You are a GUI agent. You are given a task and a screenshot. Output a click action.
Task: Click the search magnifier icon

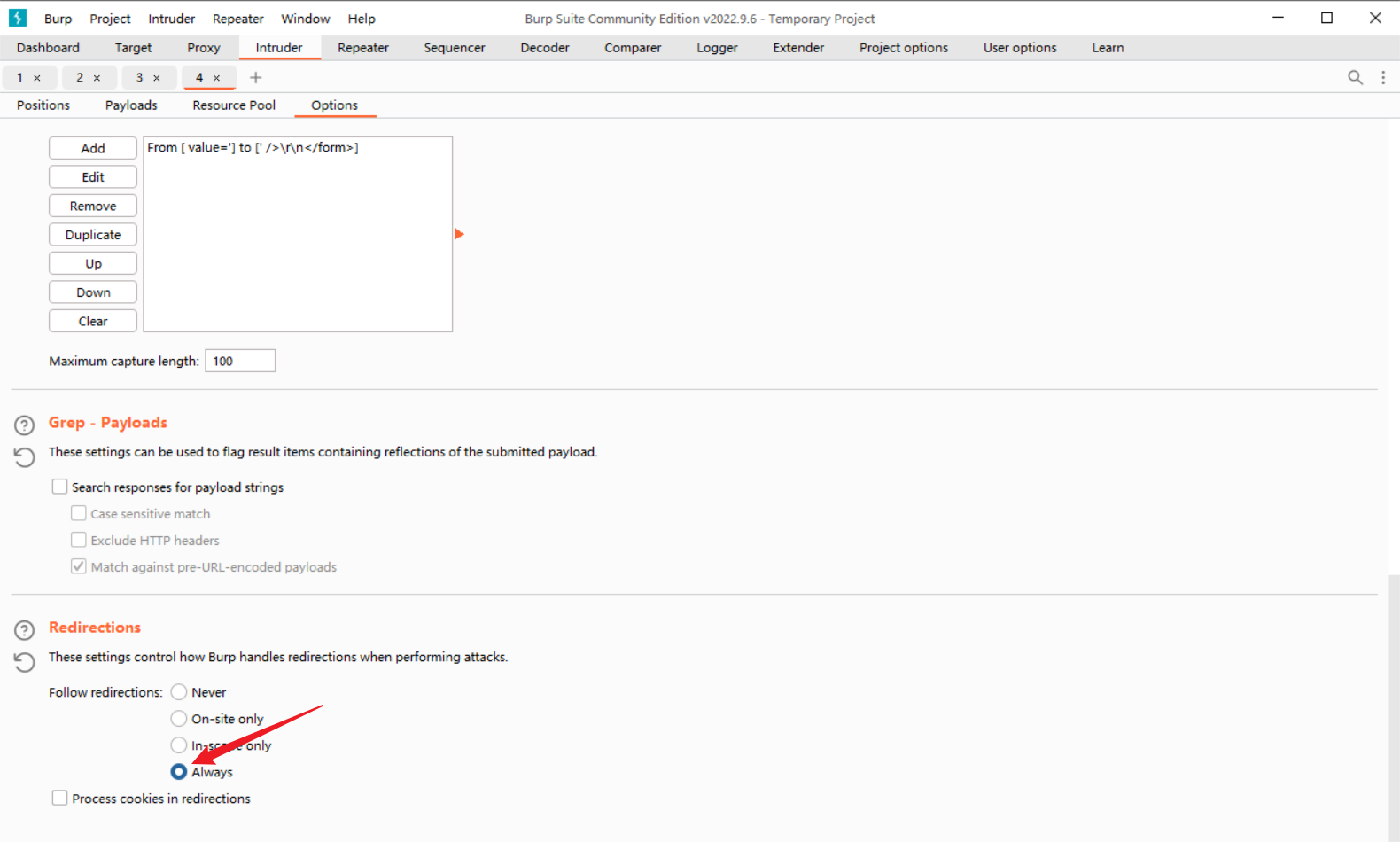[x=1355, y=78]
